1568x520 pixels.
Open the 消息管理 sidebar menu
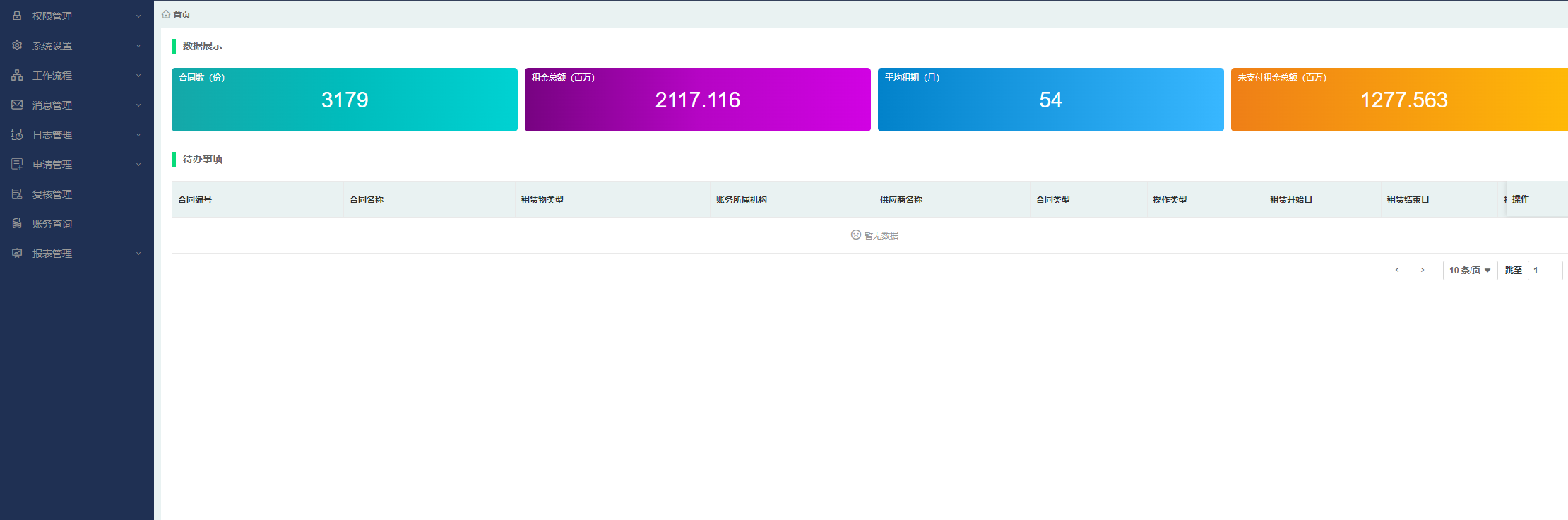77,105
